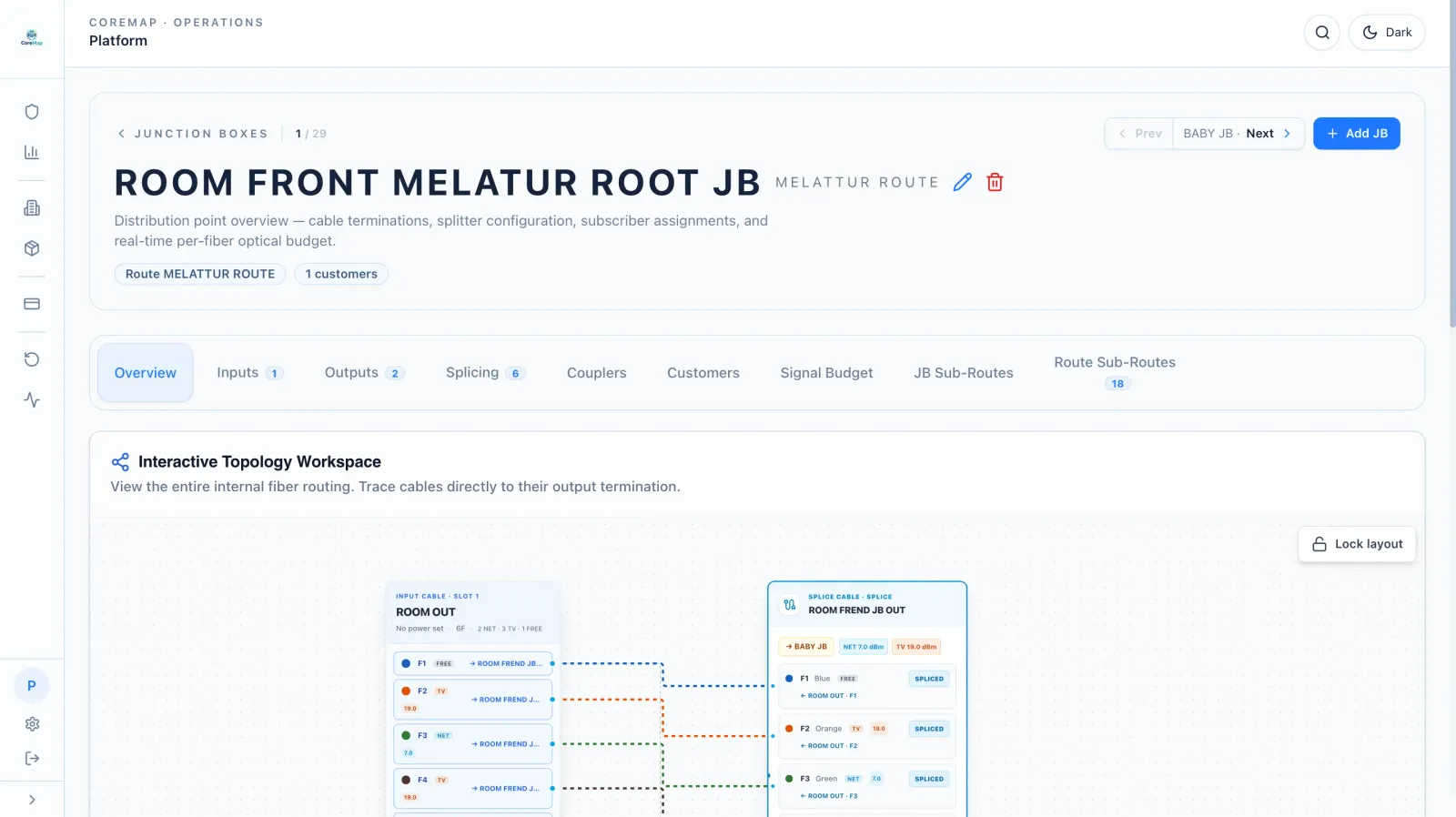Open the Splicing tab
The height and width of the screenshot is (817, 1456).
486,373
